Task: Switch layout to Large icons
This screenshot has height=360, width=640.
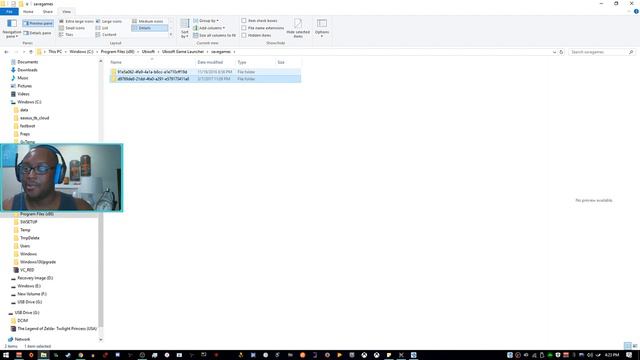Action: 109,21
